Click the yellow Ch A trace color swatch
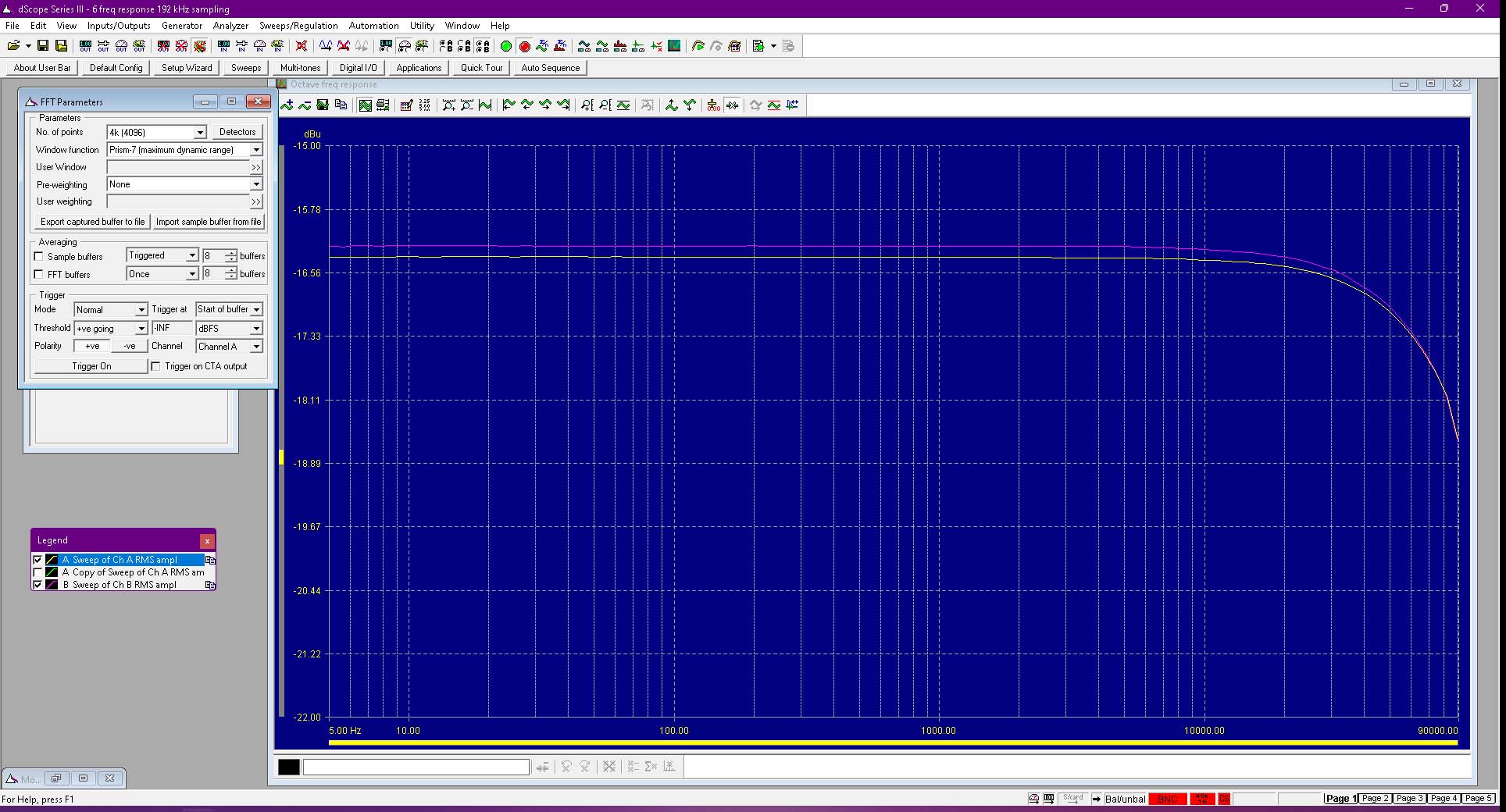The height and width of the screenshot is (812, 1506). [52, 560]
